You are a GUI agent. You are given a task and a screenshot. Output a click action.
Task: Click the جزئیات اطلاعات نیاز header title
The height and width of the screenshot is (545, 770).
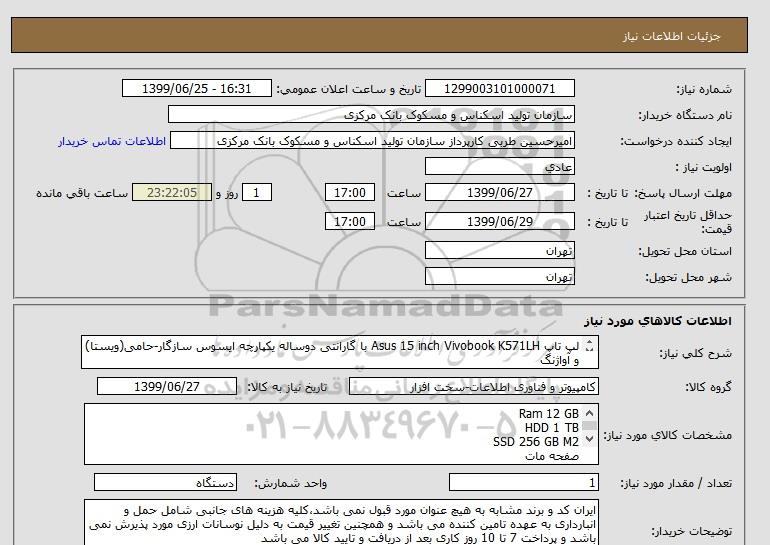click(x=671, y=37)
